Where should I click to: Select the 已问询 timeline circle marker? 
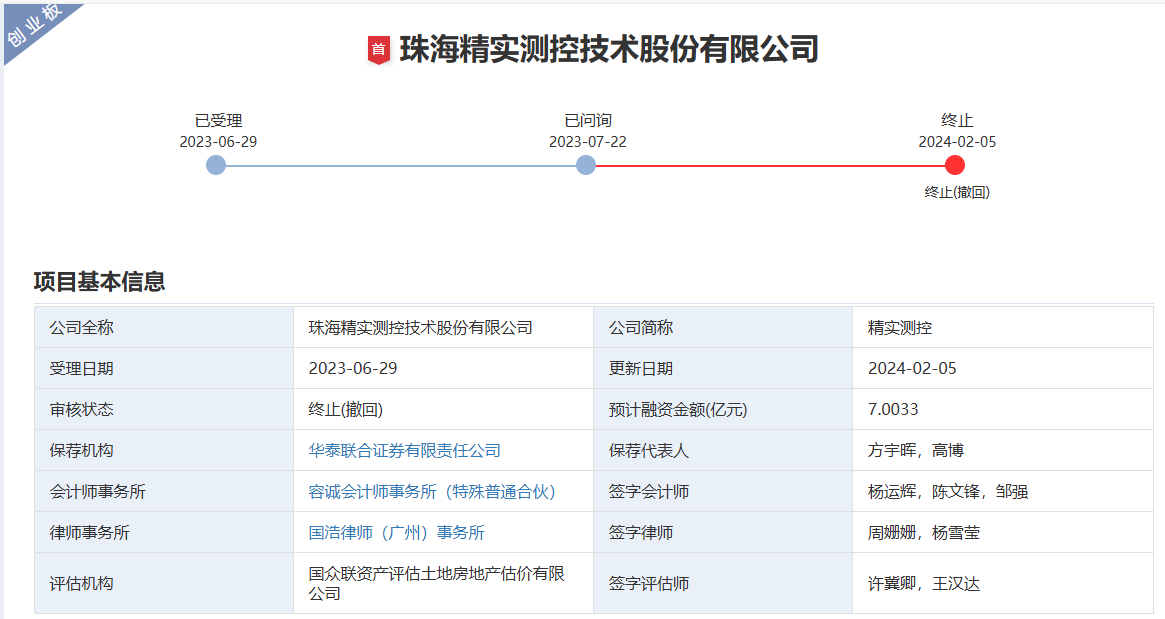(586, 165)
